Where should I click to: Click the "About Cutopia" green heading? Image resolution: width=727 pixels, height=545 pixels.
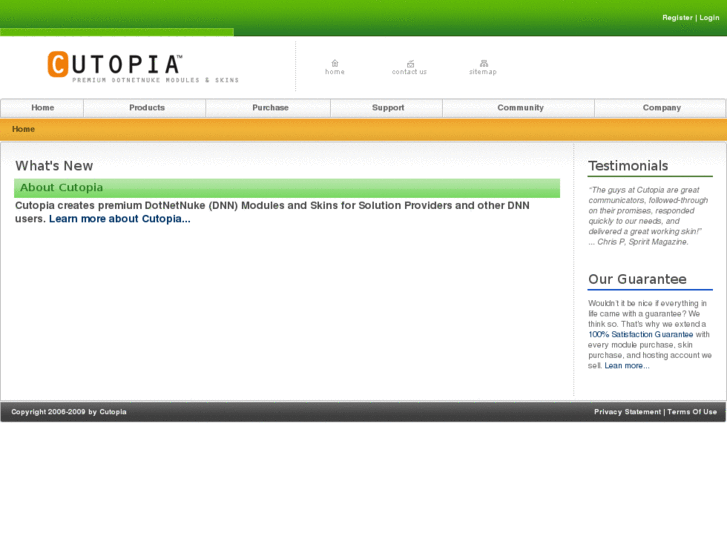(x=61, y=188)
